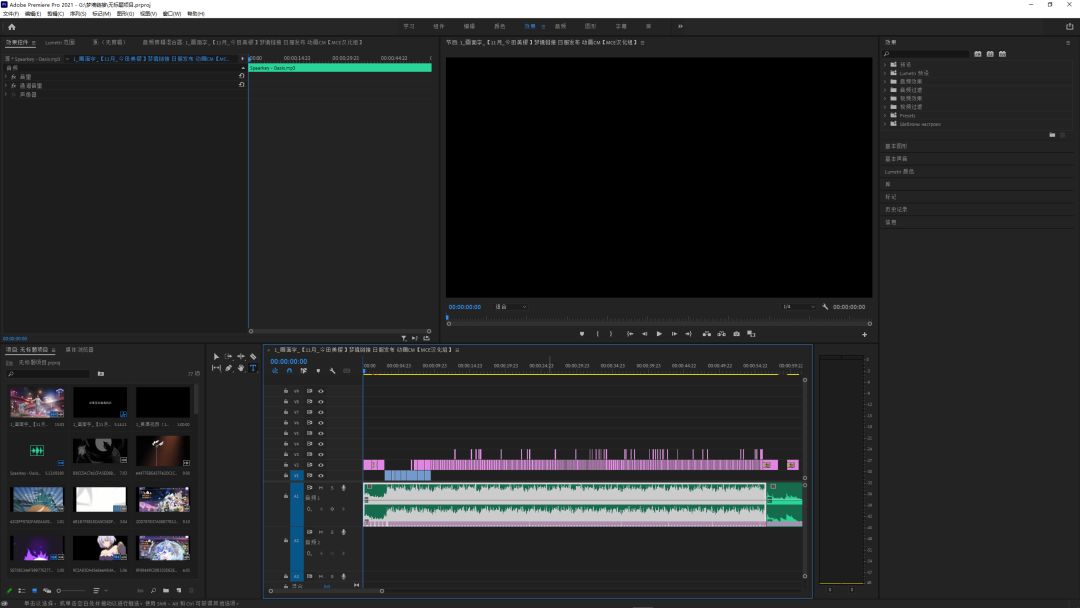Toggle the lock on video track V2
This screenshot has width=1080, height=608.
(x=286, y=465)
